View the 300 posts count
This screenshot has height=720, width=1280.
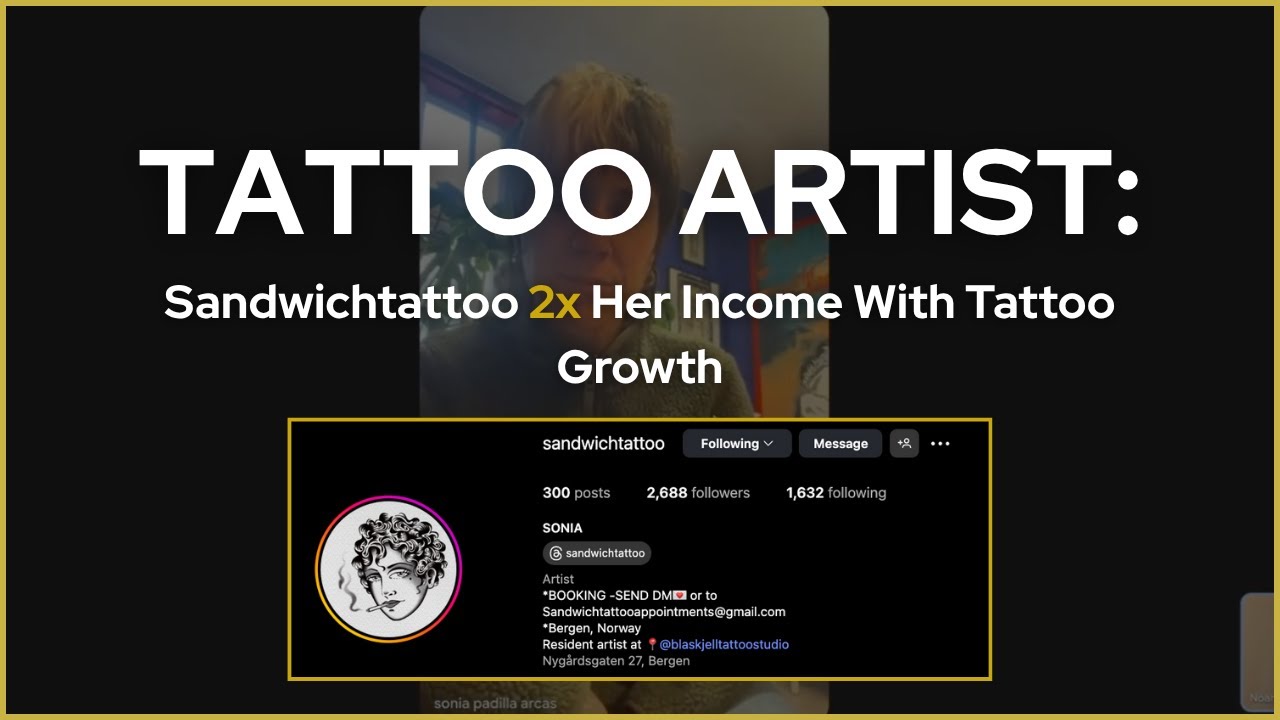click(x=576, y=492)
